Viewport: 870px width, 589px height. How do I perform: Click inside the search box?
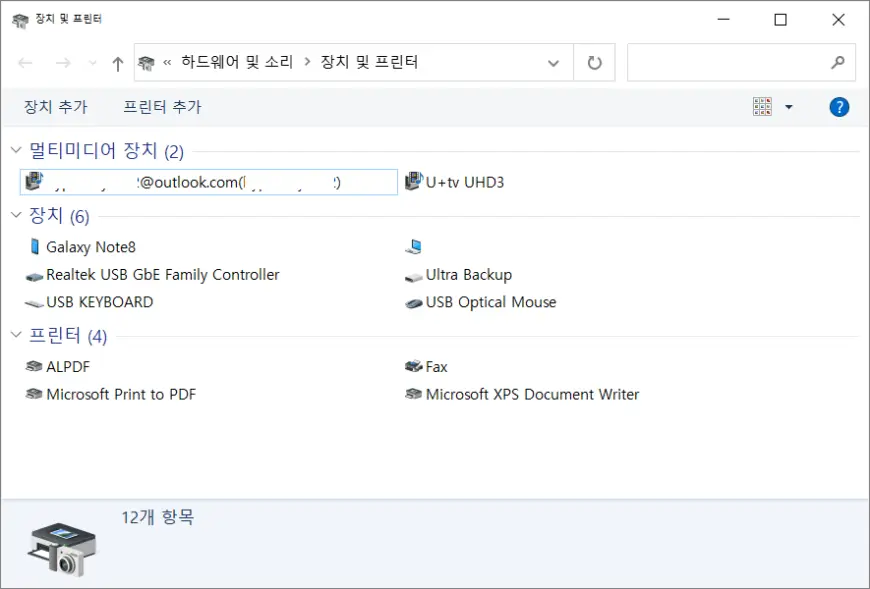[x=728, y=63]
